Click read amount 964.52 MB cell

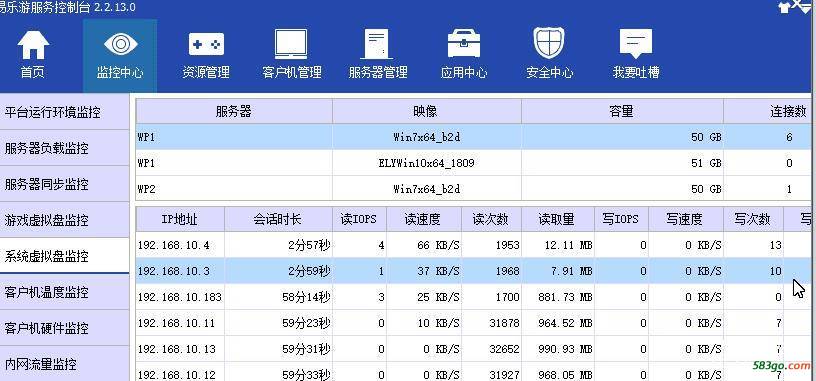pos(557,323)
